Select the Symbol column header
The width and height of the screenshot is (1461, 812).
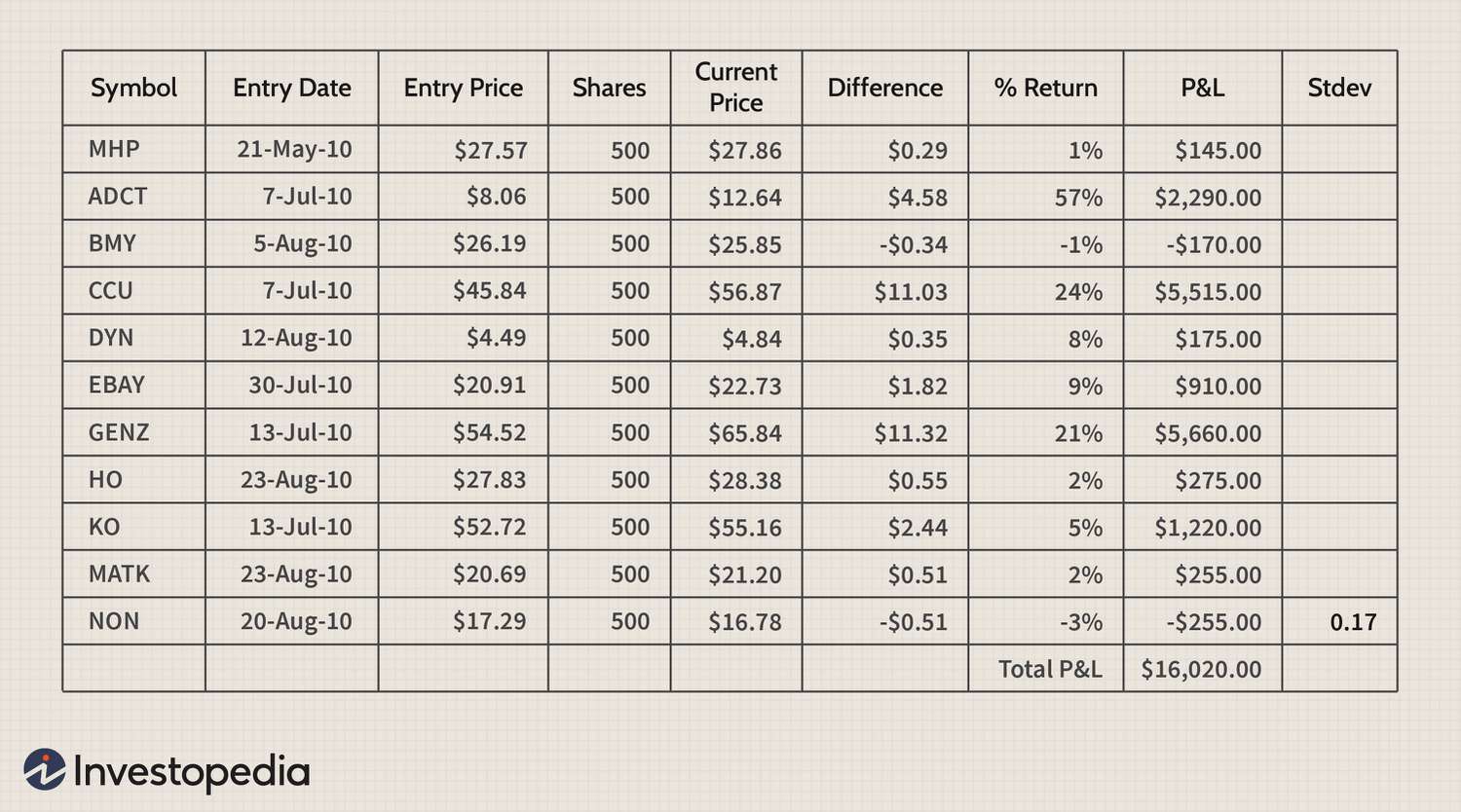pyautogui.click(x=133, y=88)
